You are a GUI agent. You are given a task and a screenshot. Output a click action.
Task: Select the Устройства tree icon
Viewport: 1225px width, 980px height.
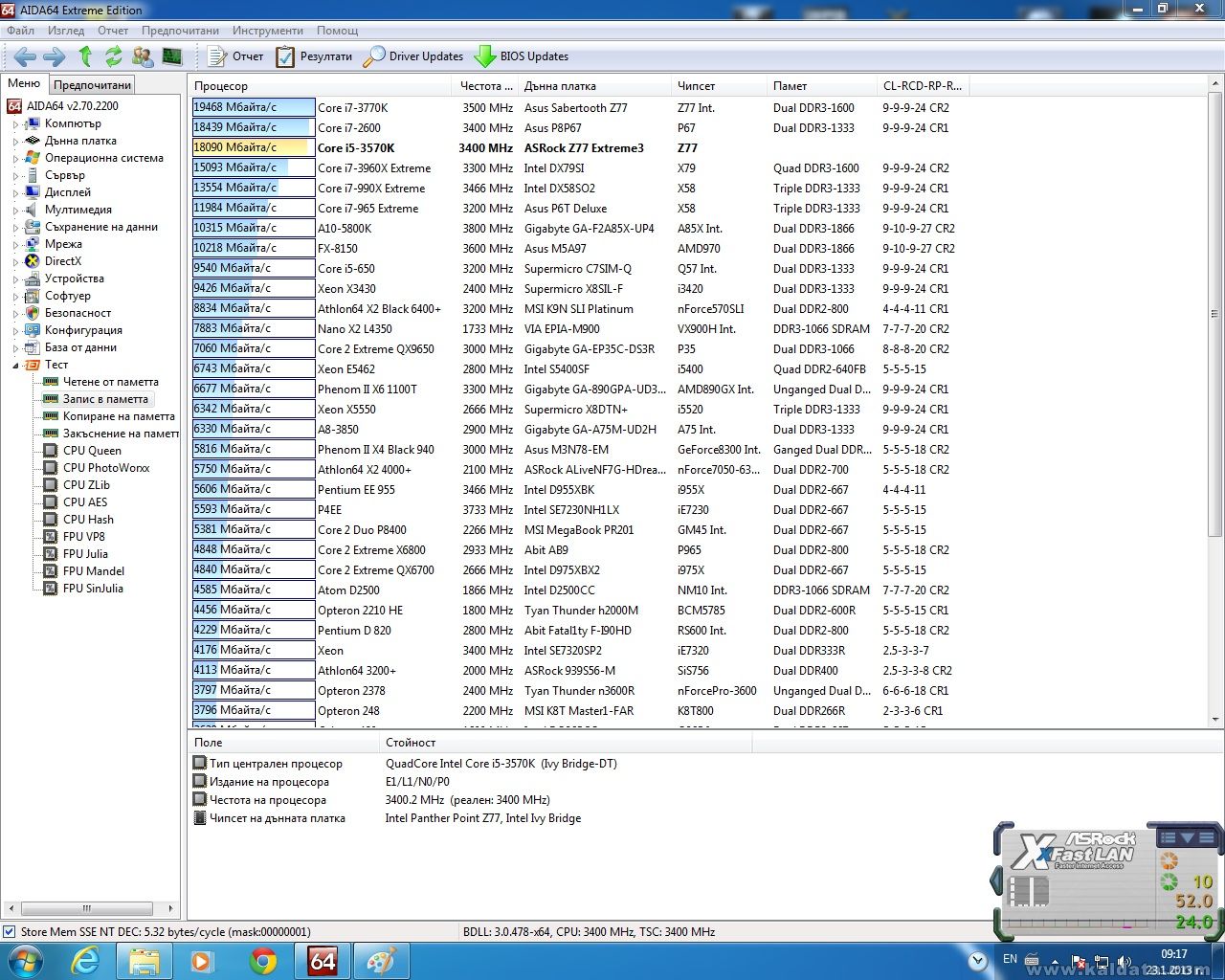33,278
